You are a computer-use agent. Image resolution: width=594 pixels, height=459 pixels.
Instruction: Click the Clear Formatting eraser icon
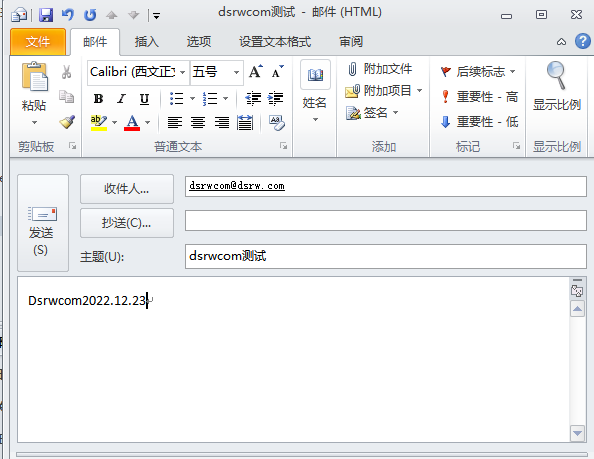(277, 122)
